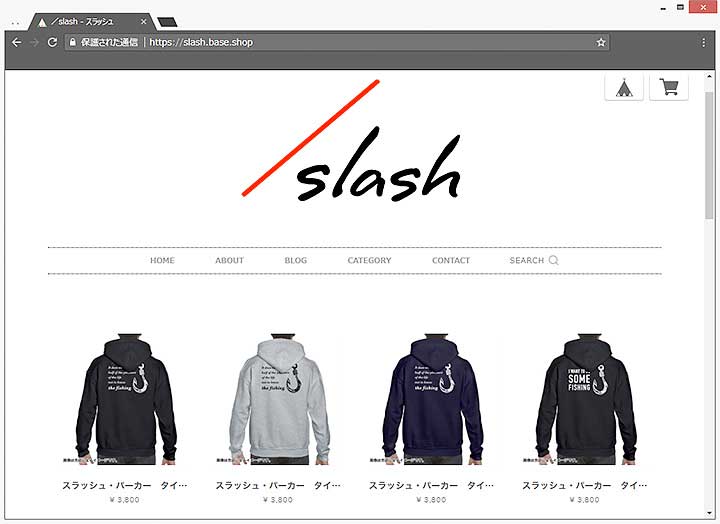The height and width of the screenshot is (524, 720).
Task: Go to the HOME menu item
Action: pyautogui.click(x=162, y=260)
